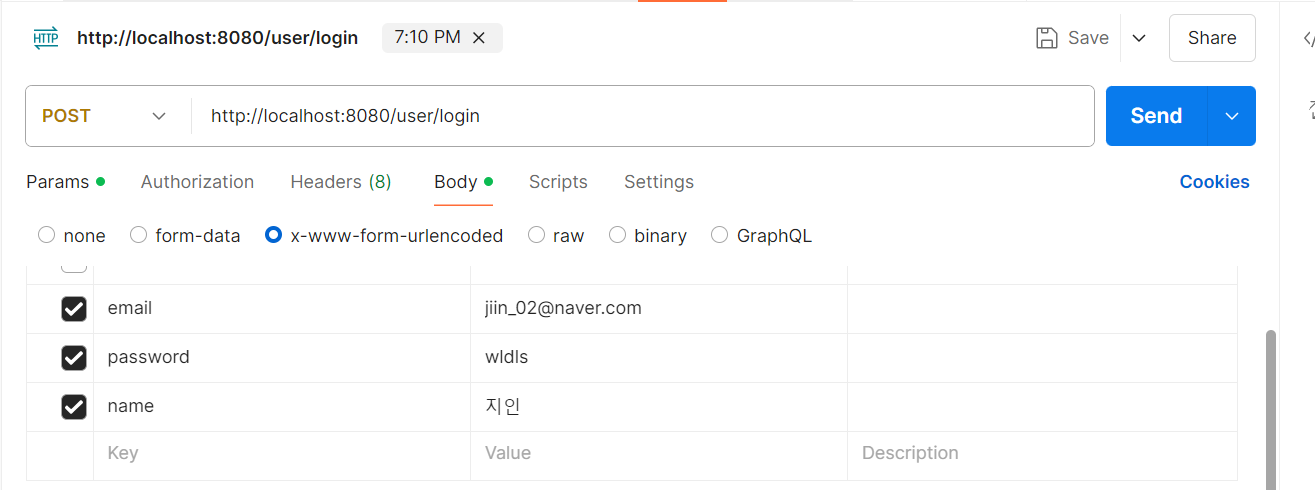
Task: Go to the Scripts tab
Action: [x=558, y=182]
